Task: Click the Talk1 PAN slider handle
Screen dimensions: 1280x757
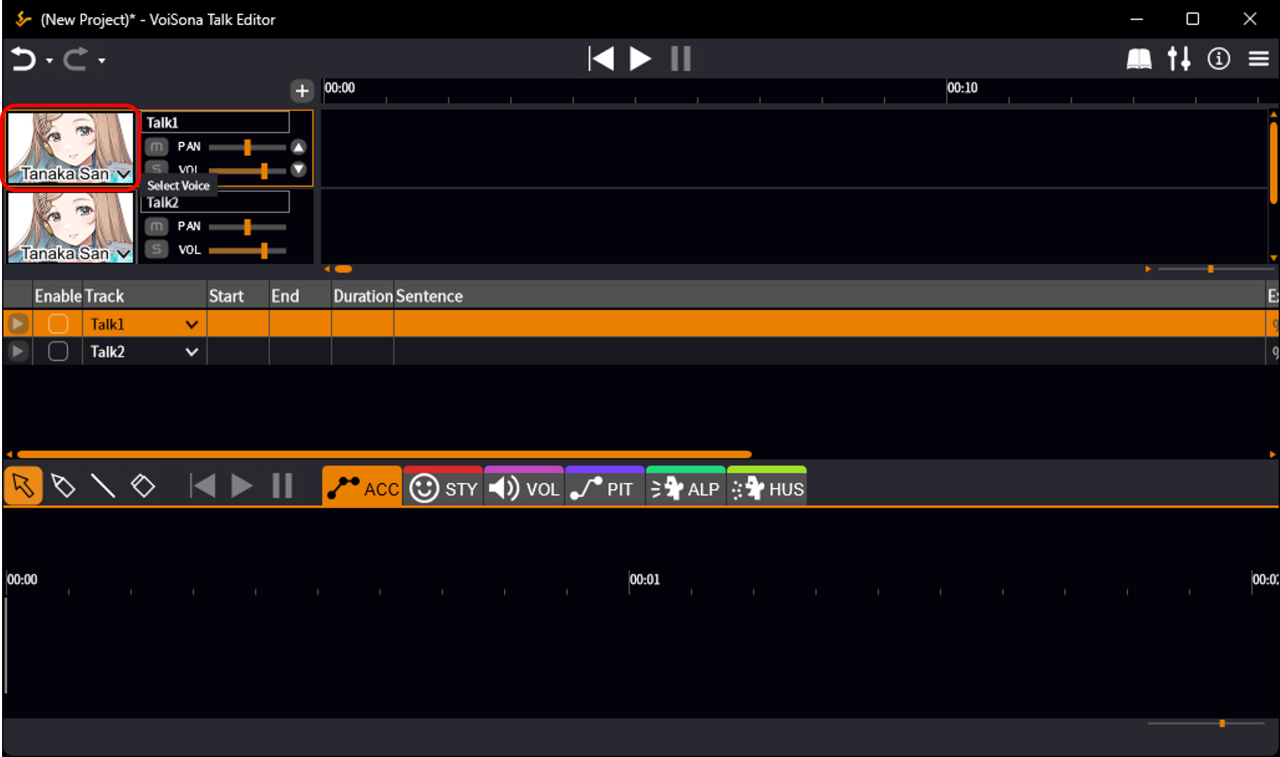Action: pyautogui.click(x=247, y=147)
